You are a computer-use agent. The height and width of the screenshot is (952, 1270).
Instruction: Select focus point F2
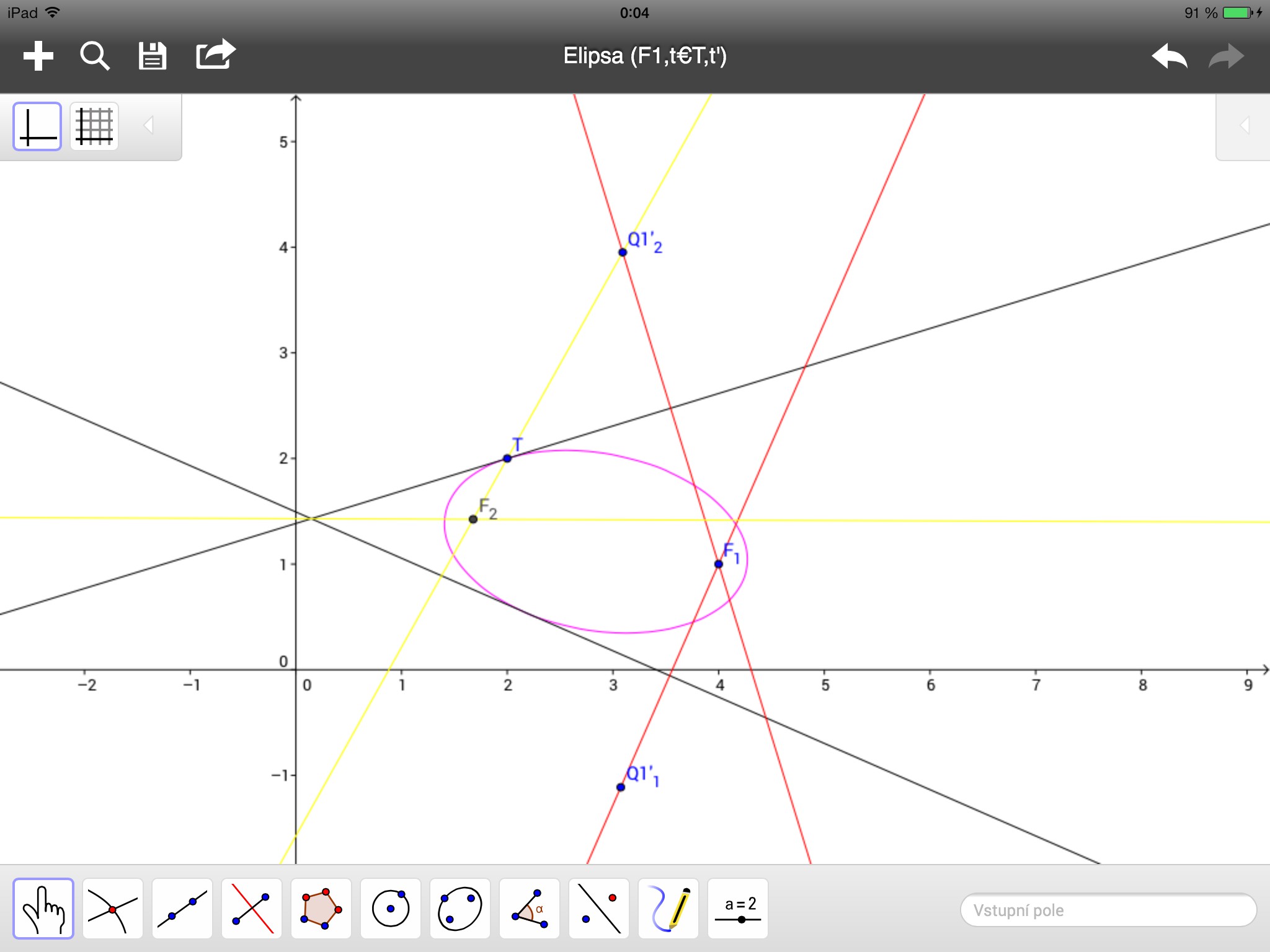(x=473, y=519)
